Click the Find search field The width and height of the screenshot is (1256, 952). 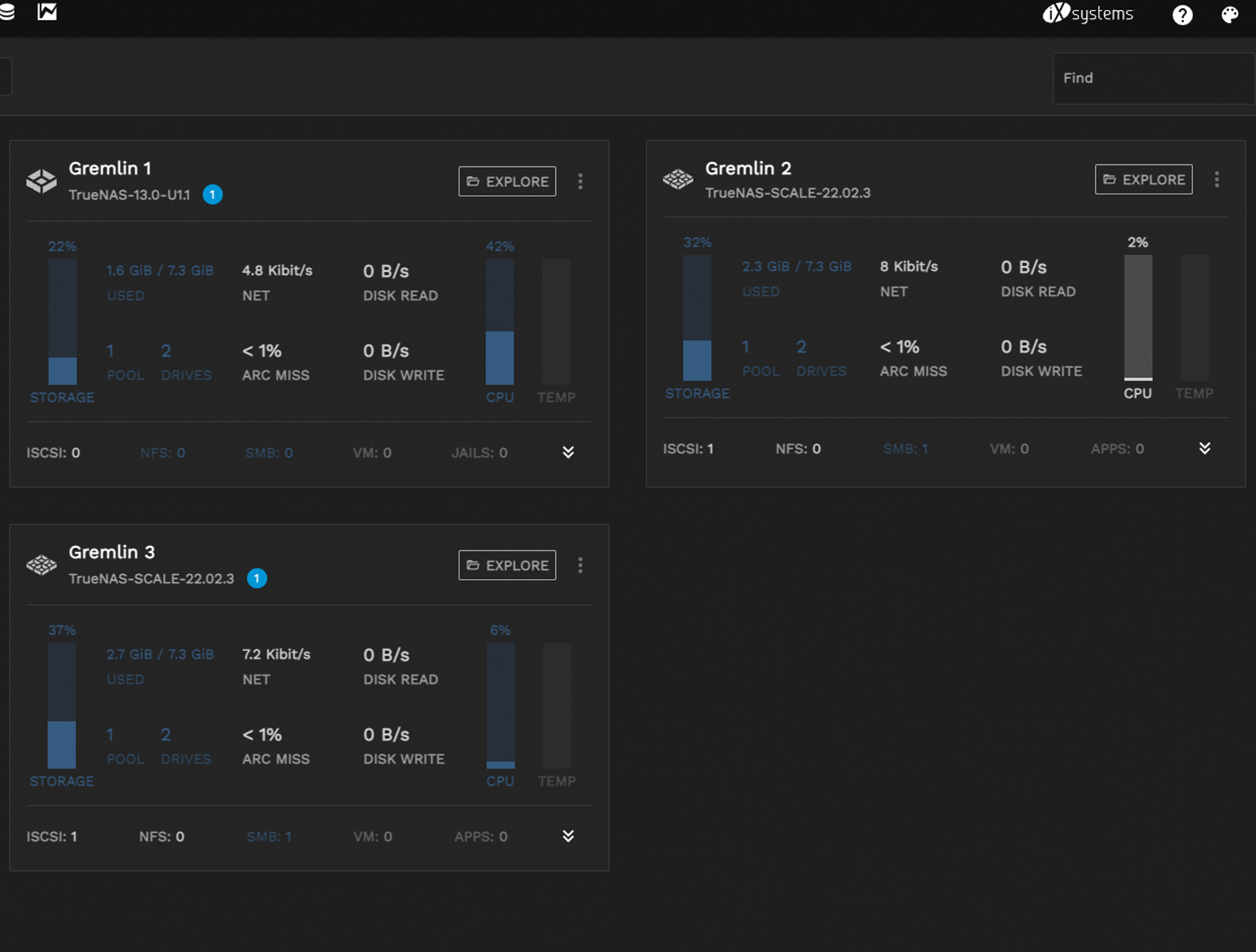pos(1151,79)
